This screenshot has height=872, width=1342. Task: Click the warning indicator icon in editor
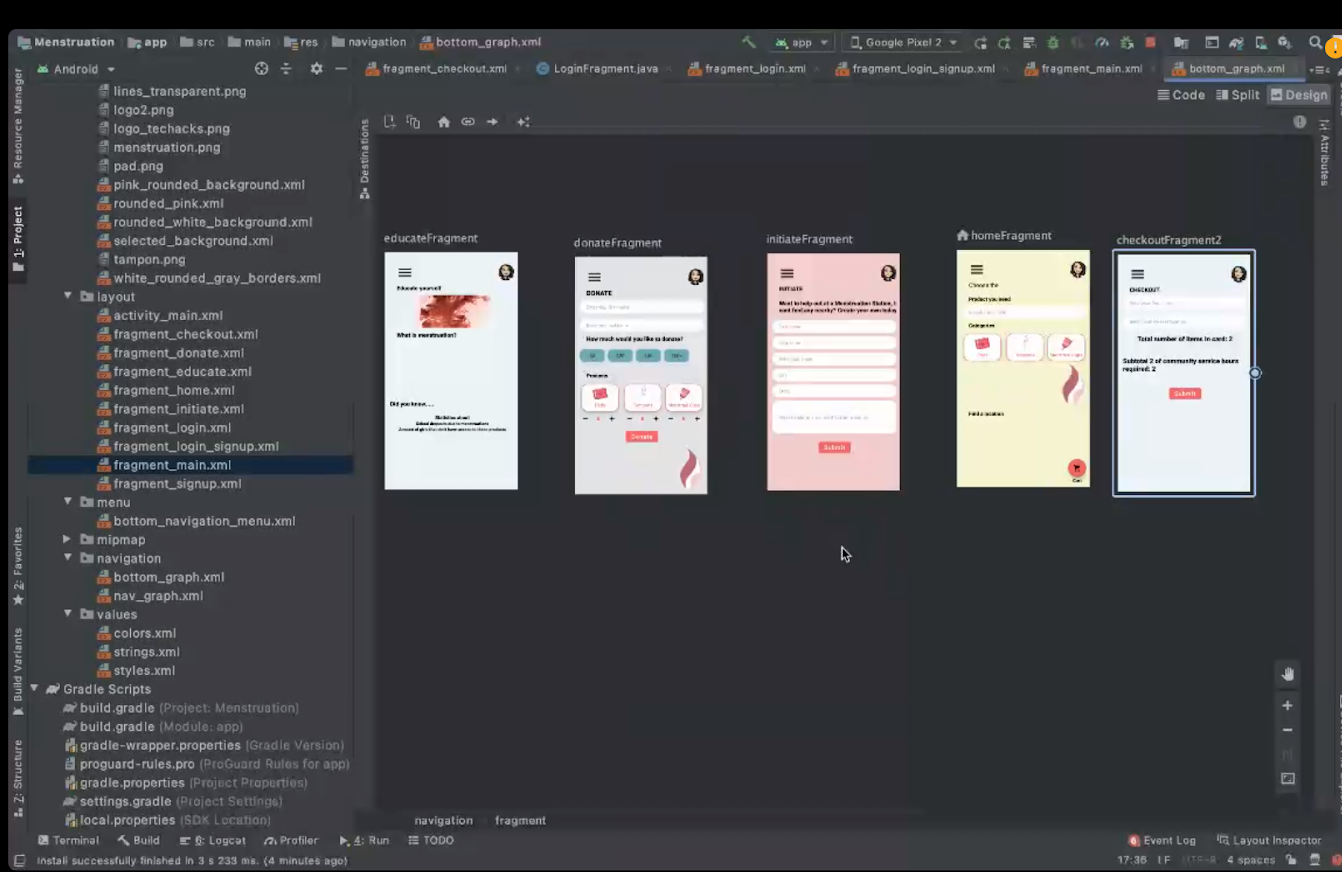1300,122
